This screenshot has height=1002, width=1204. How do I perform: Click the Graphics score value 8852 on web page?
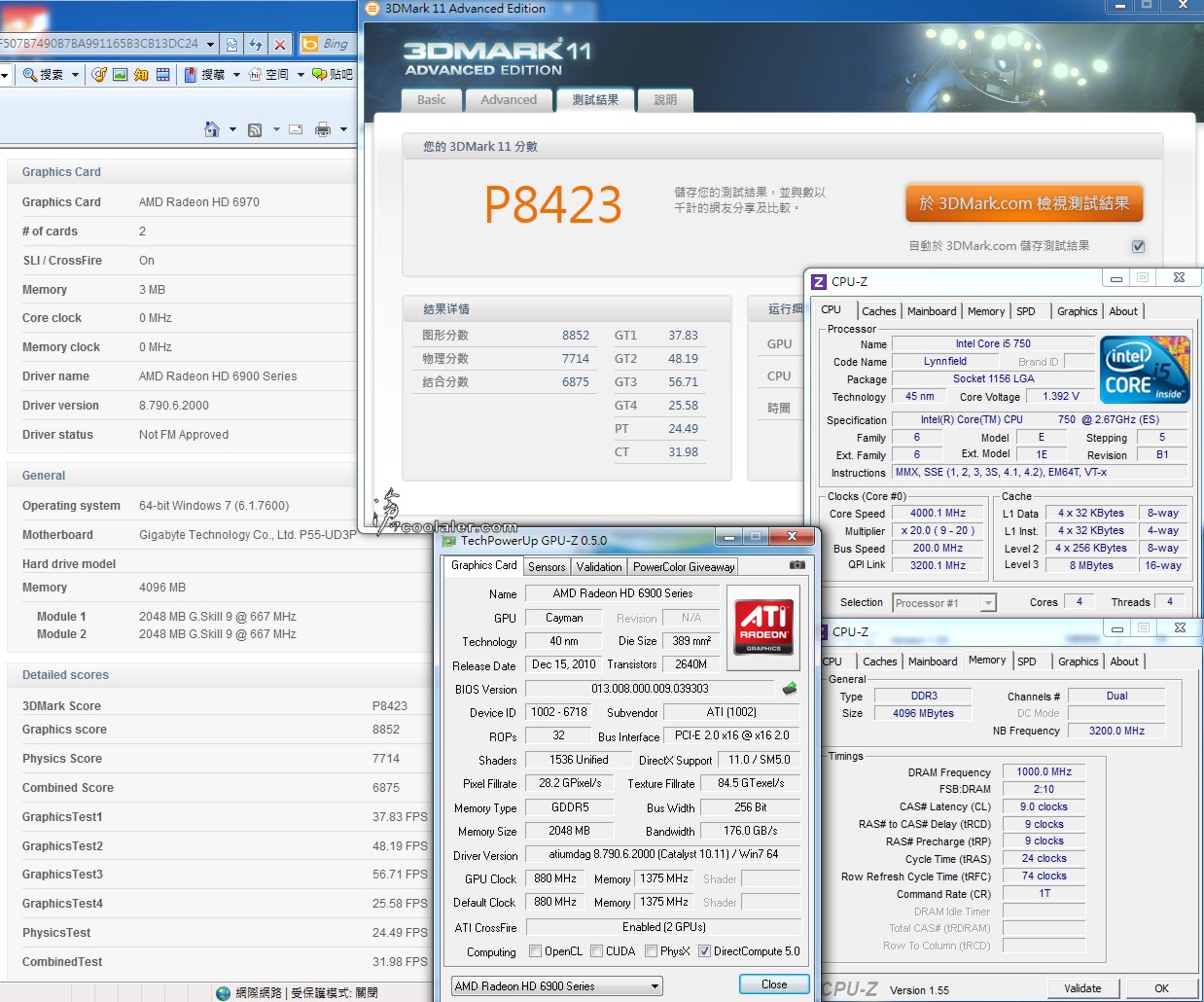(386, 730)
